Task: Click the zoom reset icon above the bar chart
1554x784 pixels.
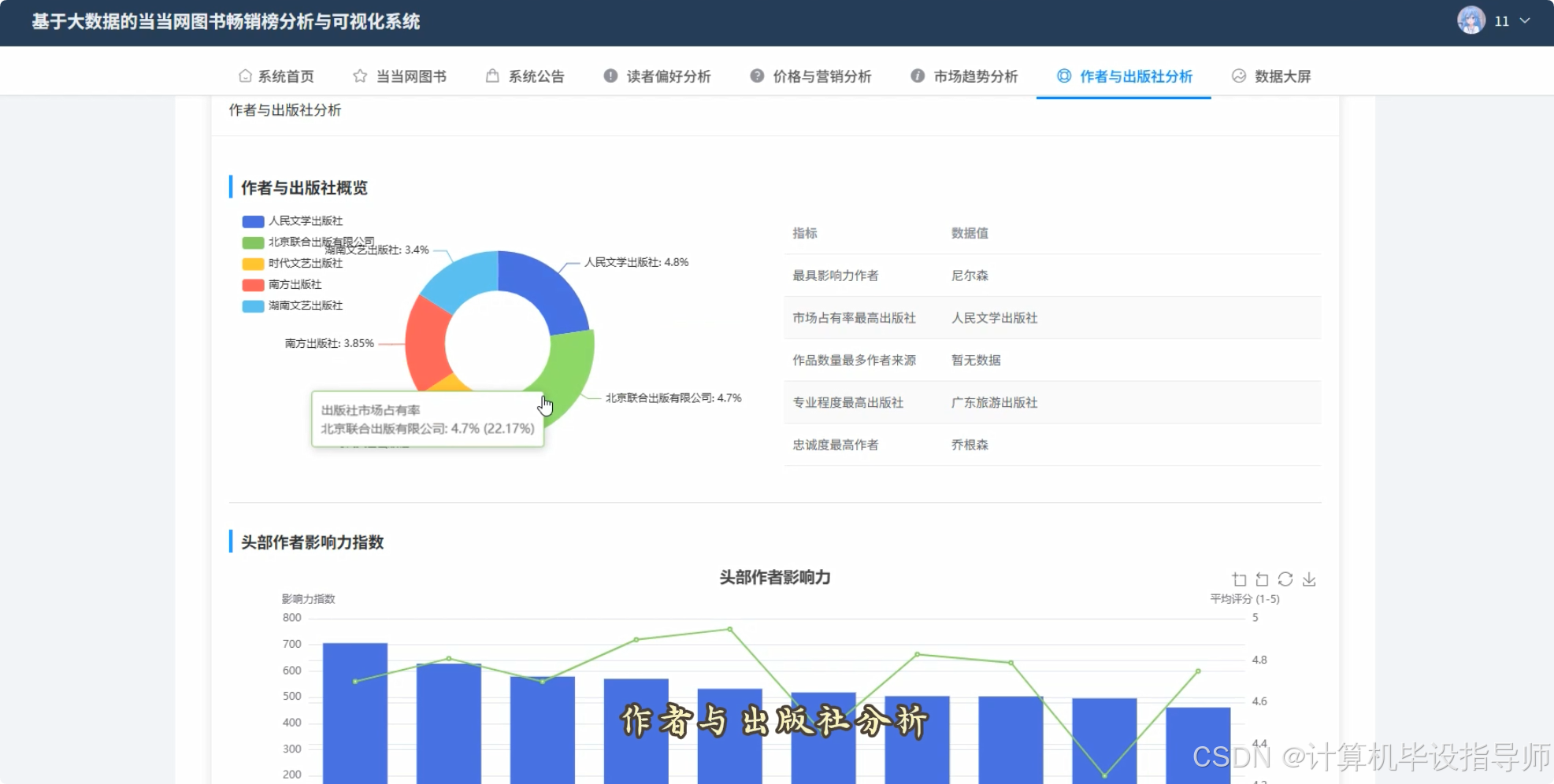Action: (x=1263, y=579)
